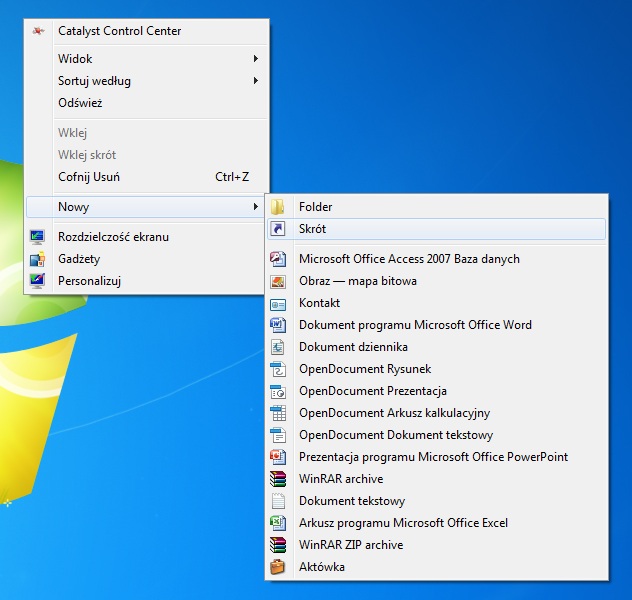Click the Kontakt card icon
This screenshot has width=632, height=600.
point(278,305)
